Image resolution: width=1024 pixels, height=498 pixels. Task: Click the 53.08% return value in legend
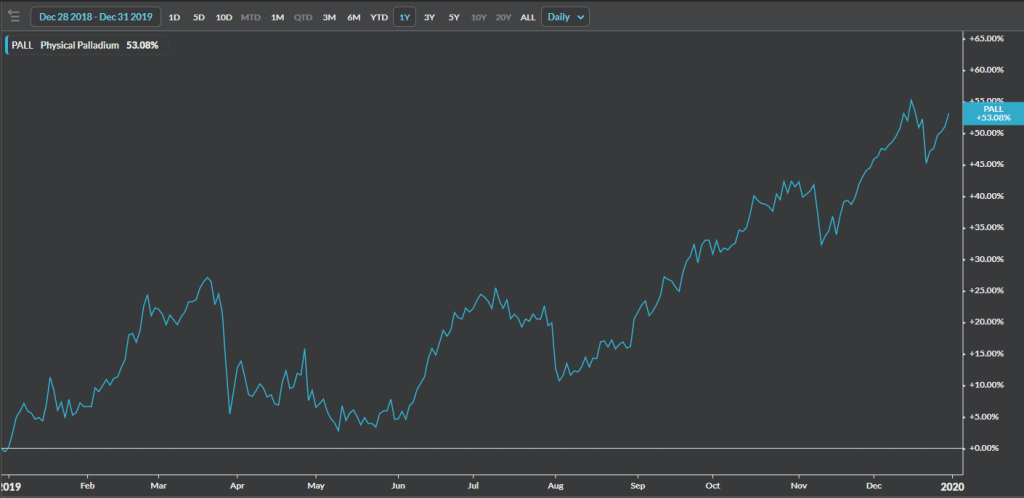click(144, 45)
